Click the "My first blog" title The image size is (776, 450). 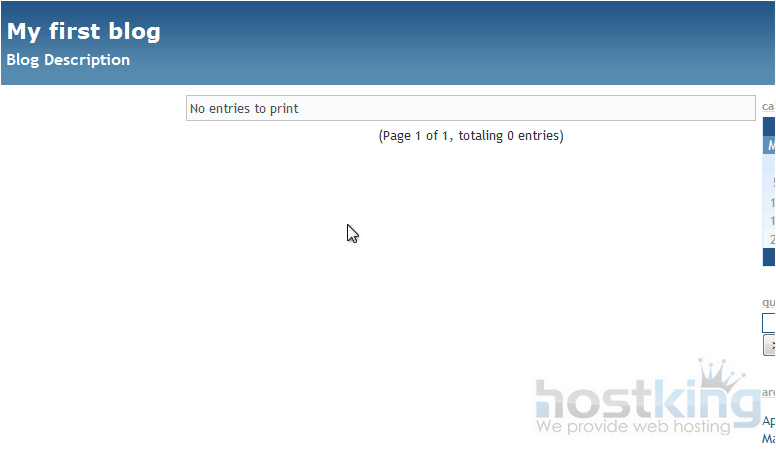click(83, 31)
